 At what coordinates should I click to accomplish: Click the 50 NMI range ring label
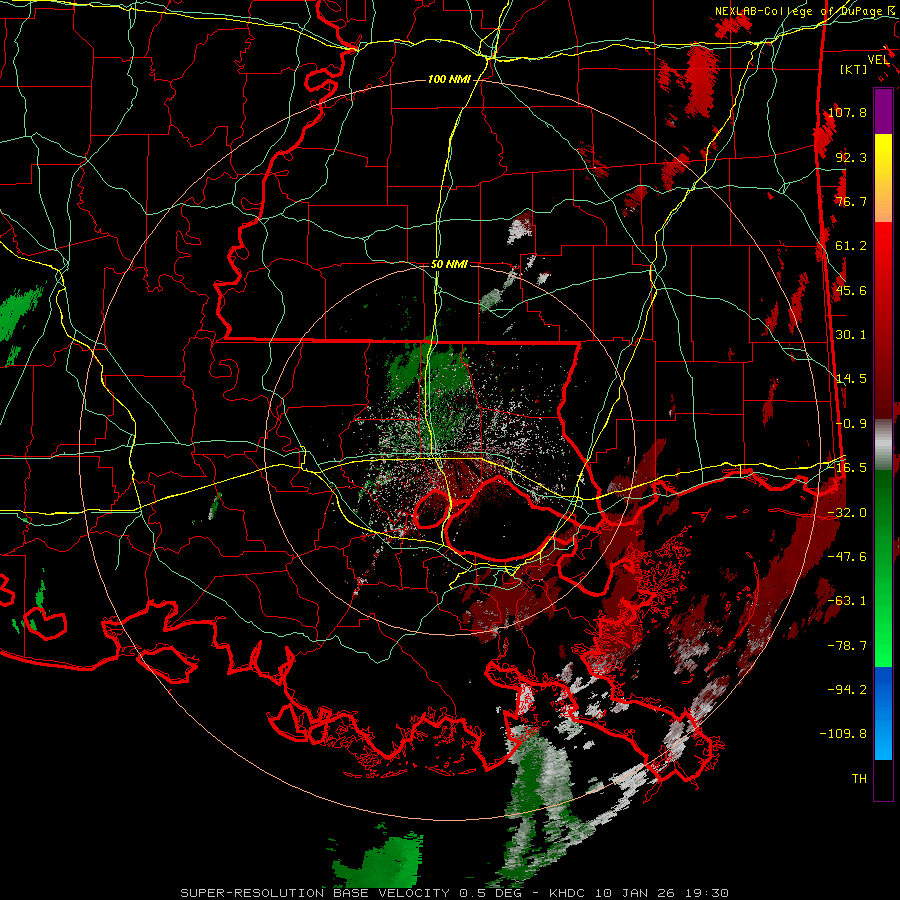tap(449, 264)
